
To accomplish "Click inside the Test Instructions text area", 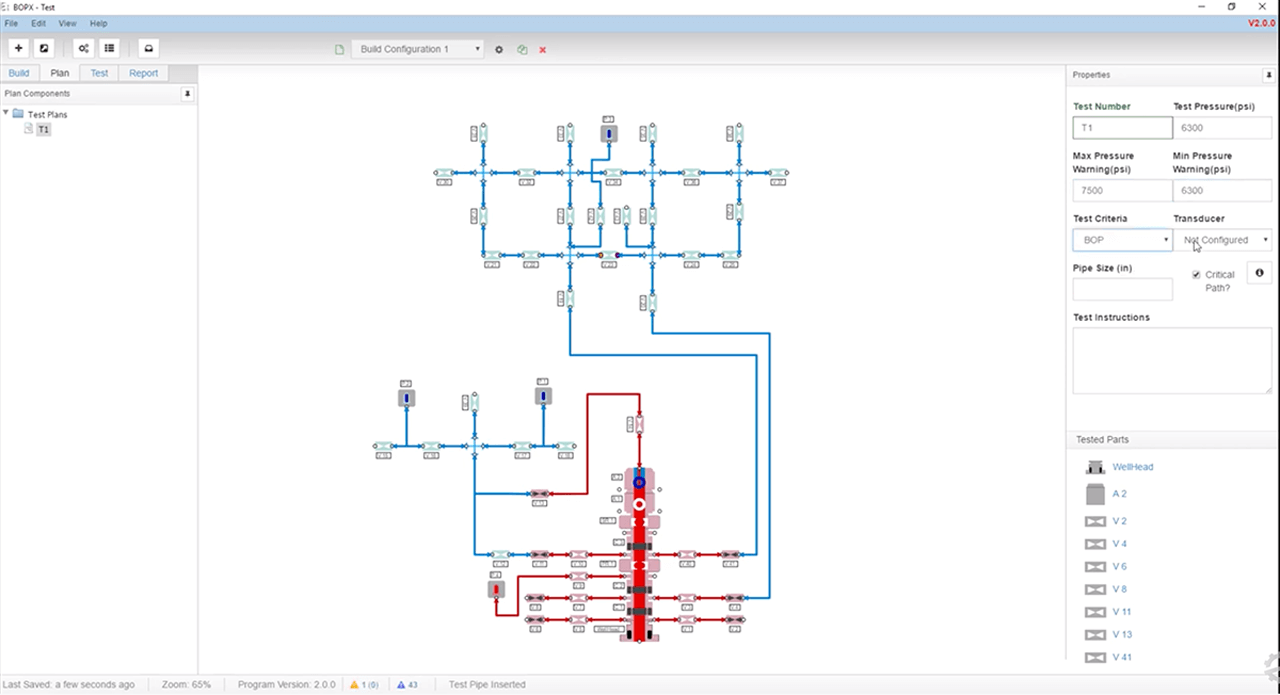I will (x=1170, y=360).
